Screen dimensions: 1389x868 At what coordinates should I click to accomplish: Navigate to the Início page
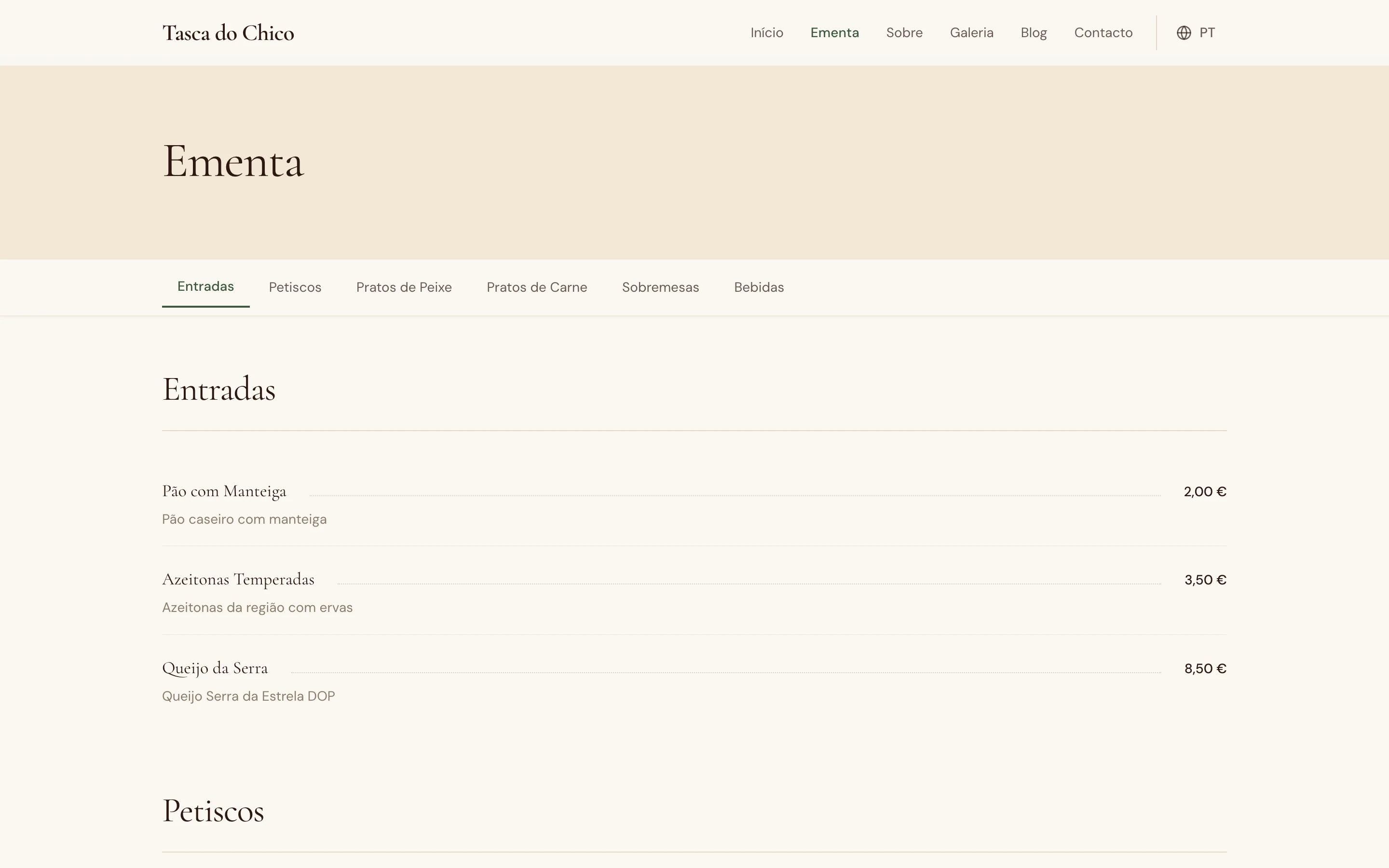tap(766, 33)
